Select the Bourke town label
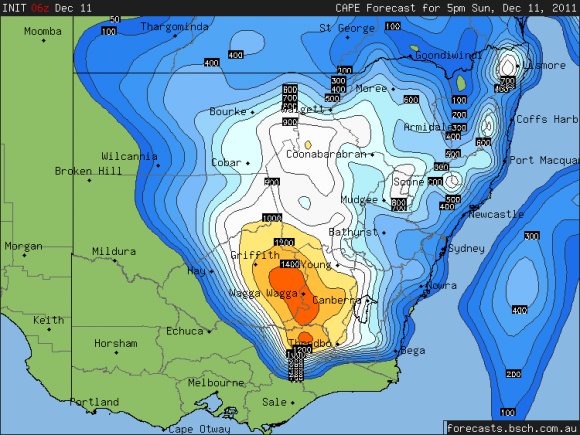 (228, 111)
